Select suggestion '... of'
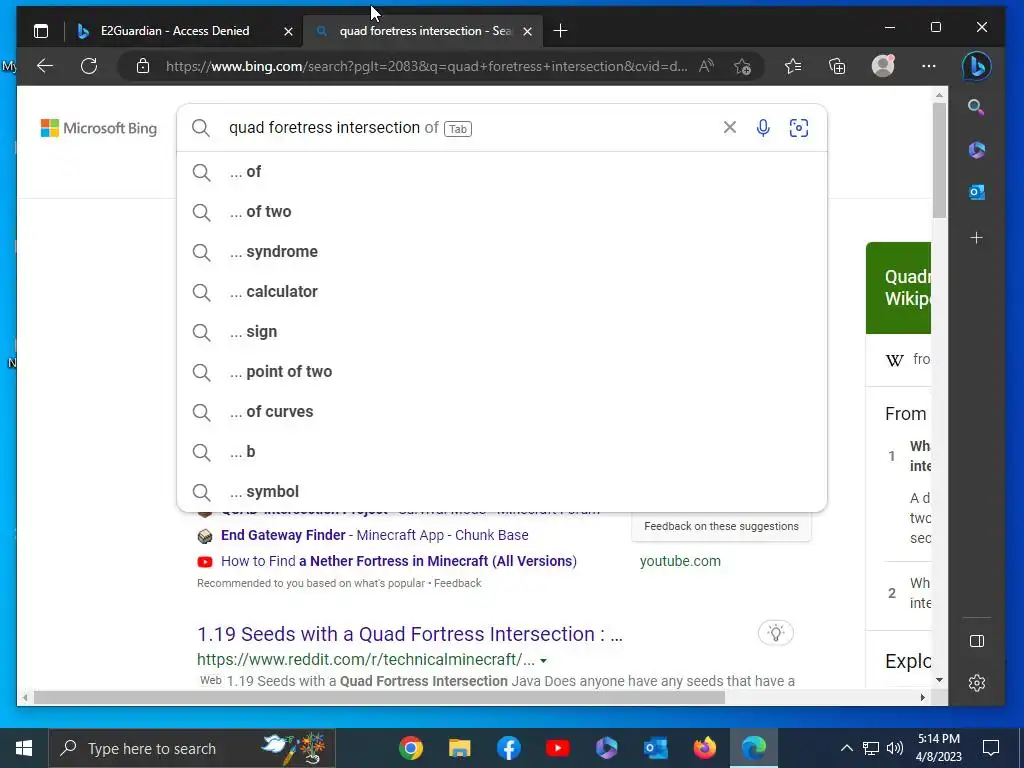 [x=502, y=172]
